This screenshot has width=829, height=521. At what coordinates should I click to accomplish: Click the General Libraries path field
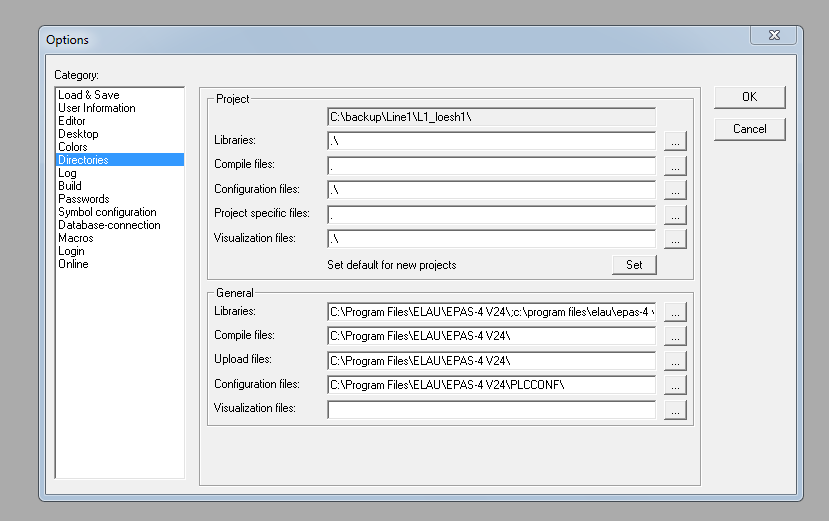(x=492, y=312)
